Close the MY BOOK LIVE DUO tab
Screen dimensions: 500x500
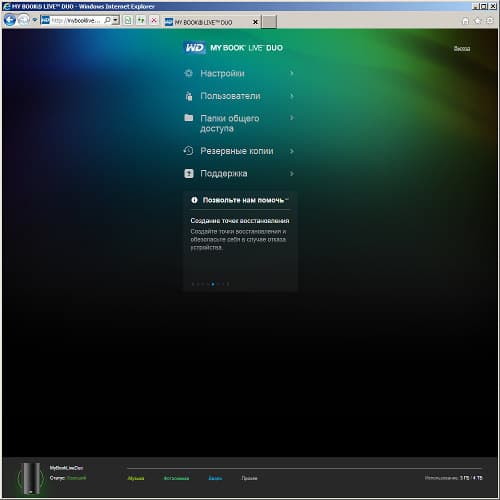click(255, 22)
